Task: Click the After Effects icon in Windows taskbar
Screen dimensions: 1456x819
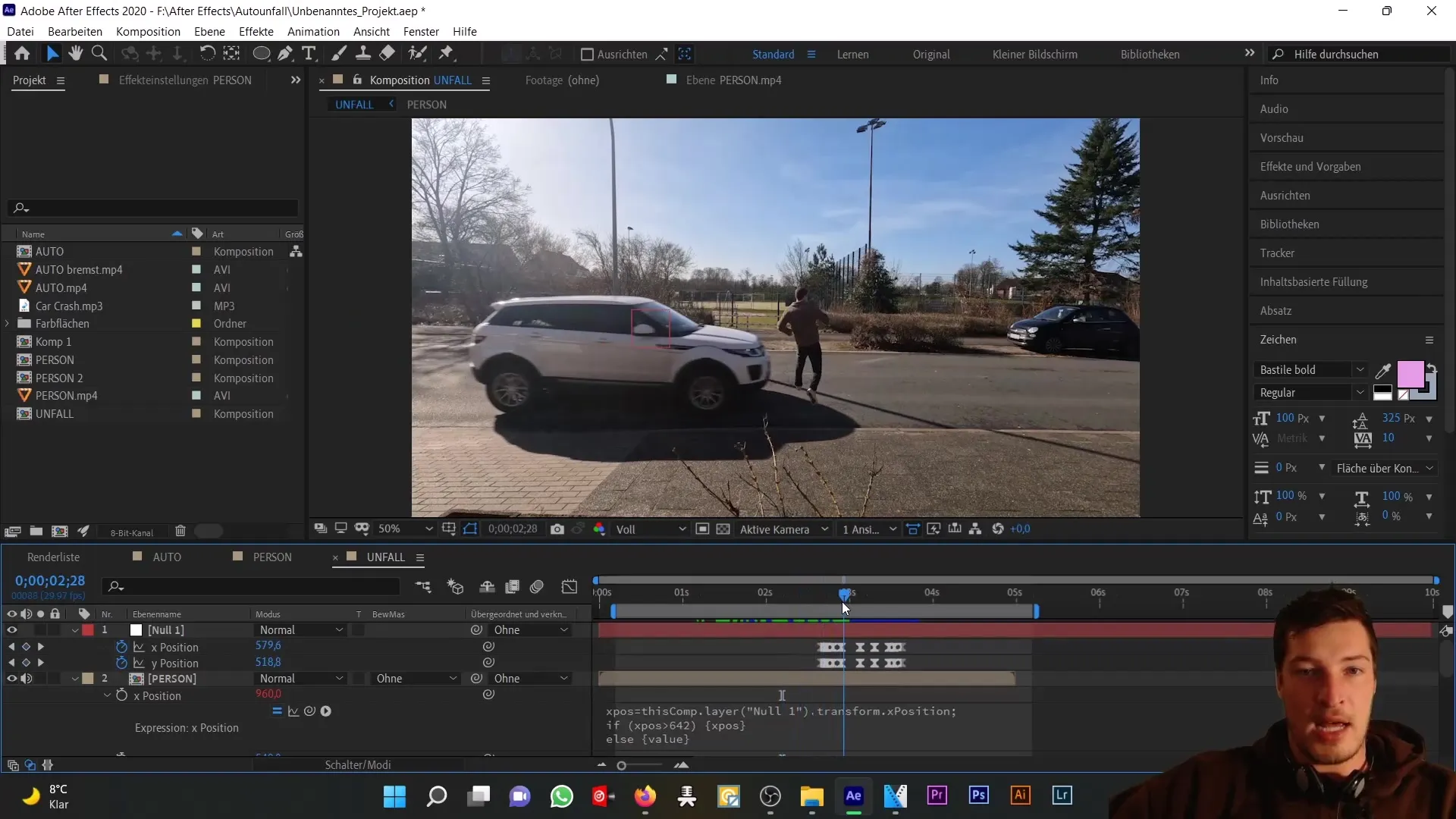Action: [x=855, y=796]
